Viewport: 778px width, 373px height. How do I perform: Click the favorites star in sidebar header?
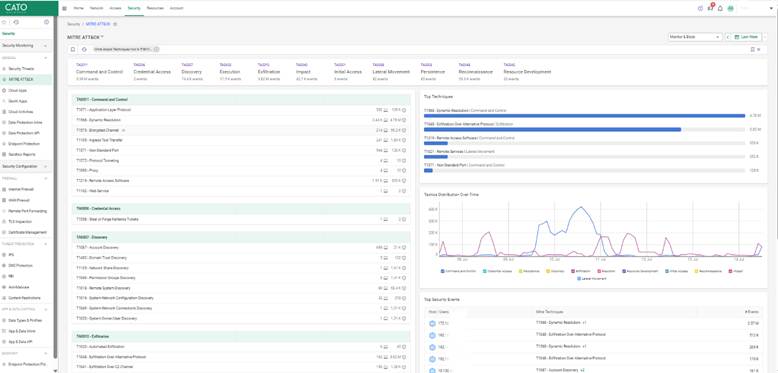4,22
